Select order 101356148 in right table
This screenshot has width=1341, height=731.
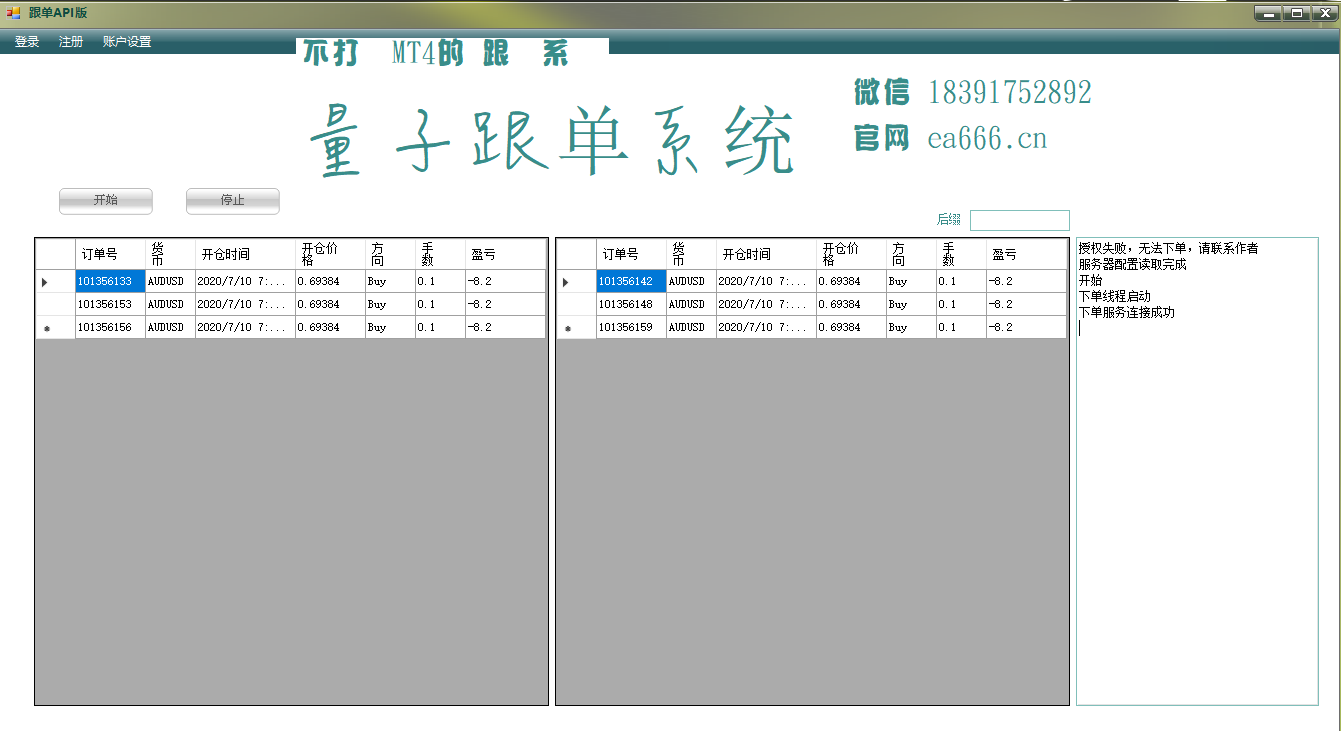coord(632,304)
